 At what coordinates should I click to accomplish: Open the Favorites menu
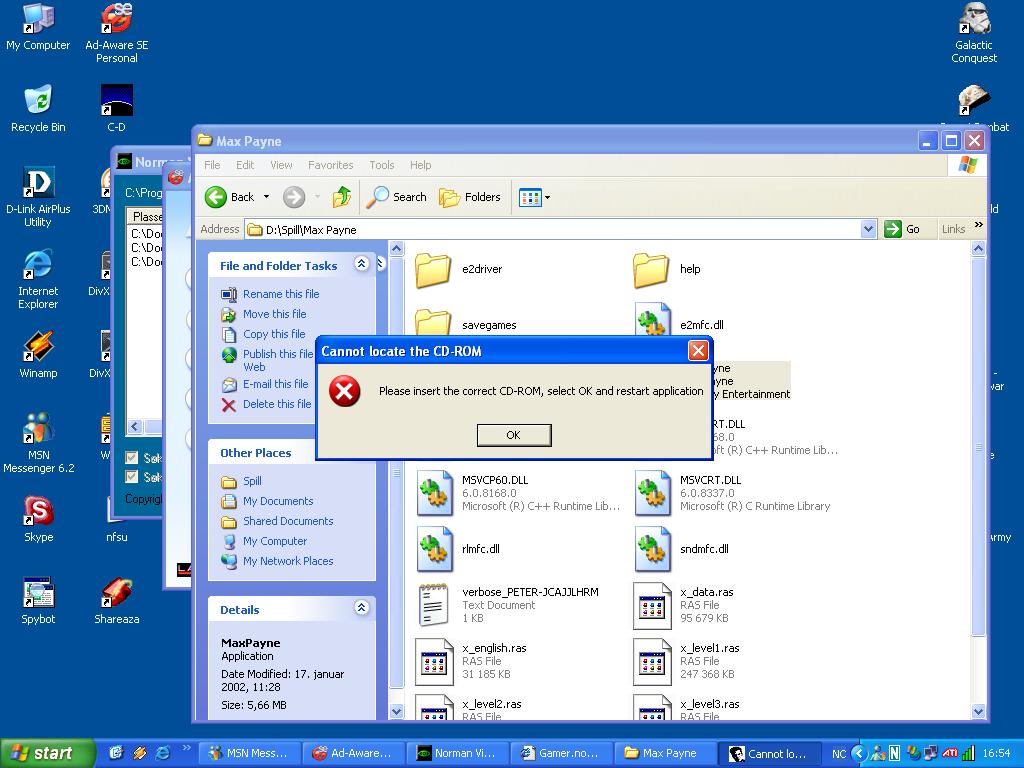(330, 165)
